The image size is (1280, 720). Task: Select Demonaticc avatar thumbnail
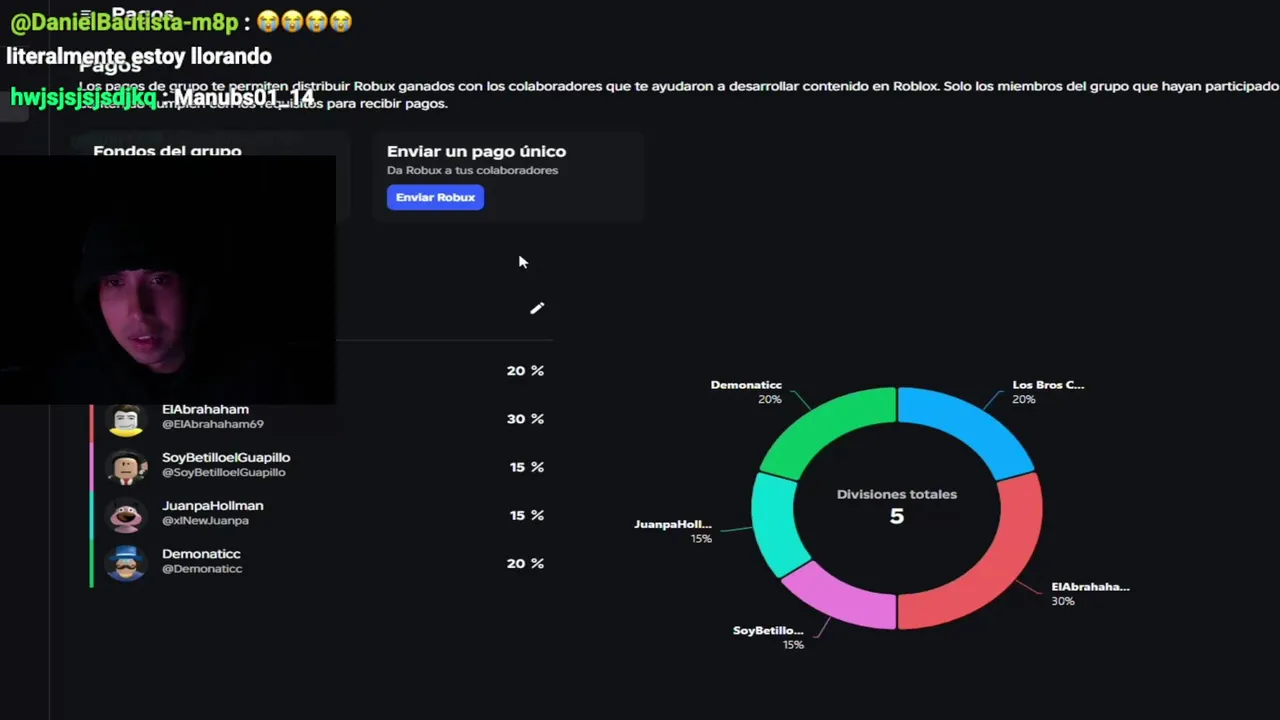click(126, 564)
